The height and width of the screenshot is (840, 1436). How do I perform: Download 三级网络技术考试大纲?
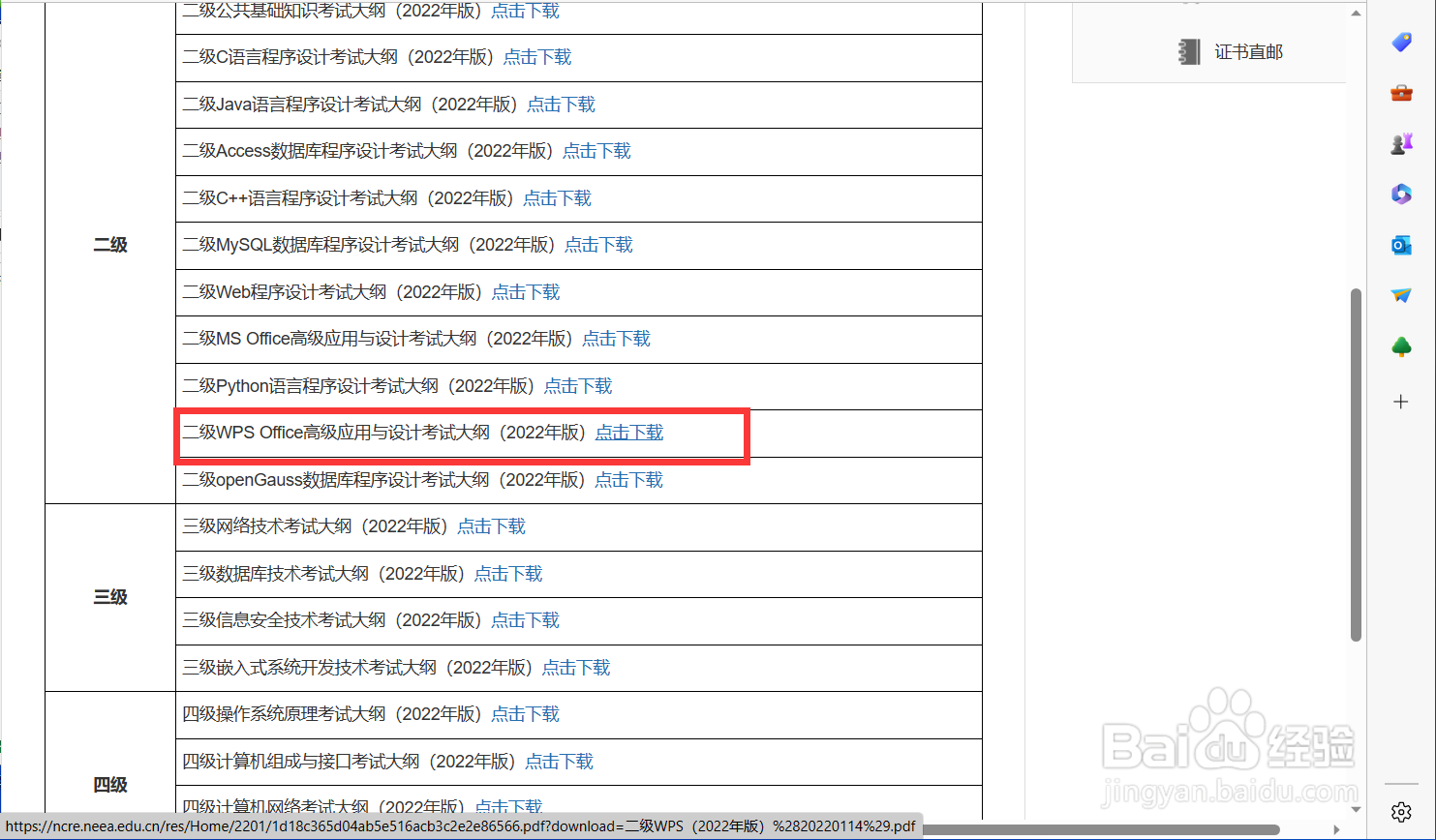(x=491, y=526)
